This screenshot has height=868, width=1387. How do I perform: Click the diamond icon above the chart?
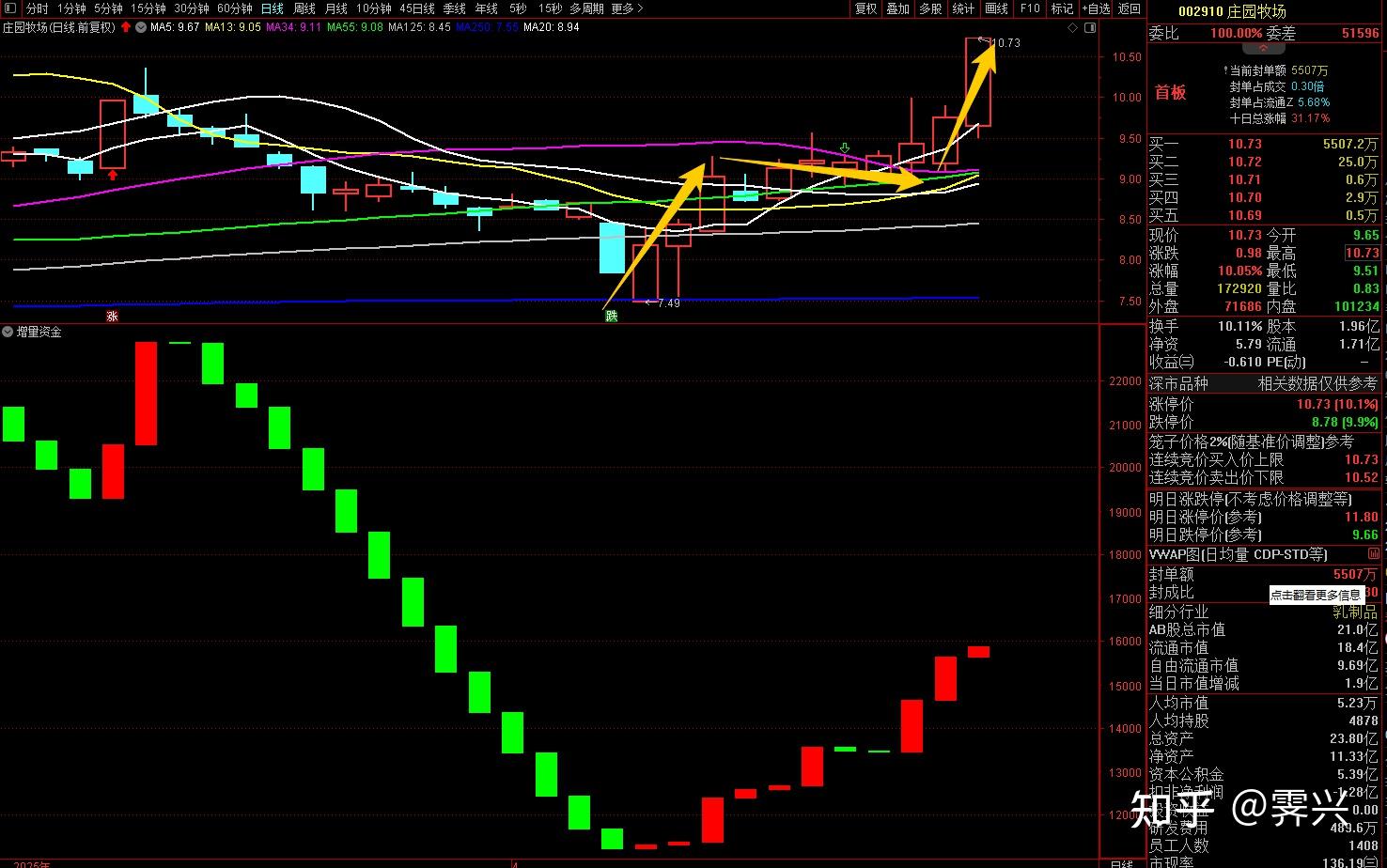(x=1073, y=28)
